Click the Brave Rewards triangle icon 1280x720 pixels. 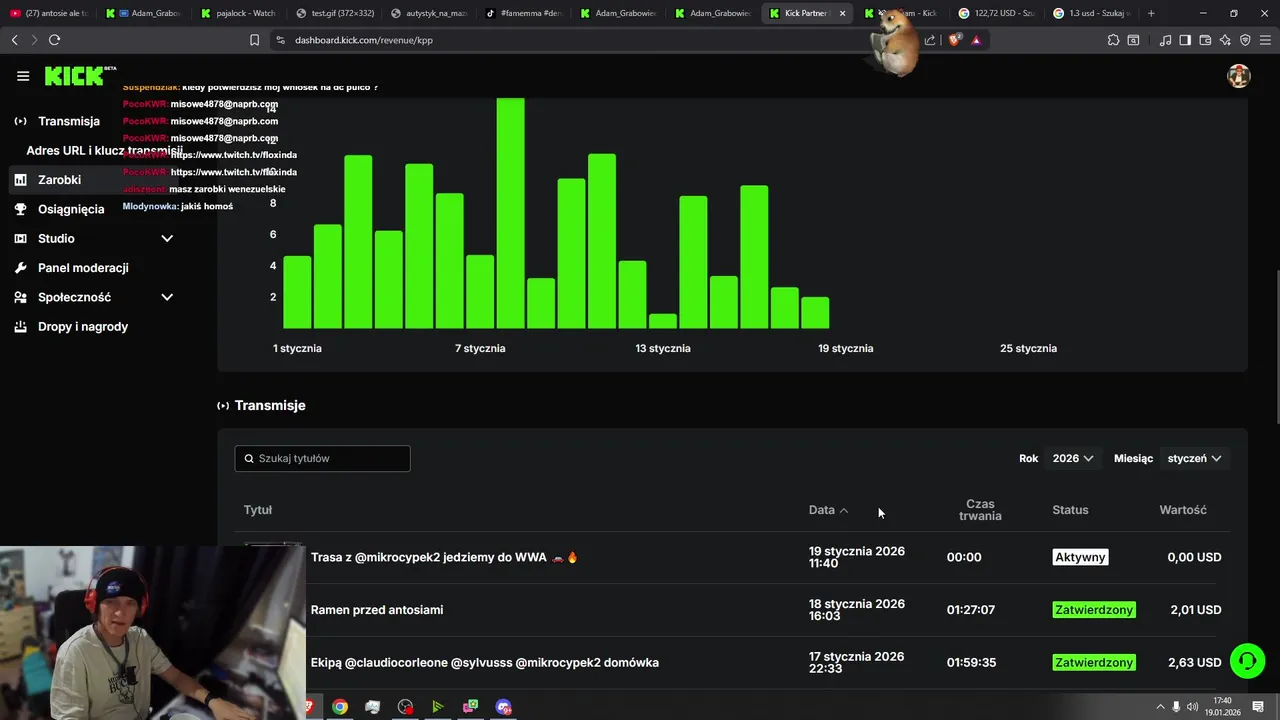[976, 40]
